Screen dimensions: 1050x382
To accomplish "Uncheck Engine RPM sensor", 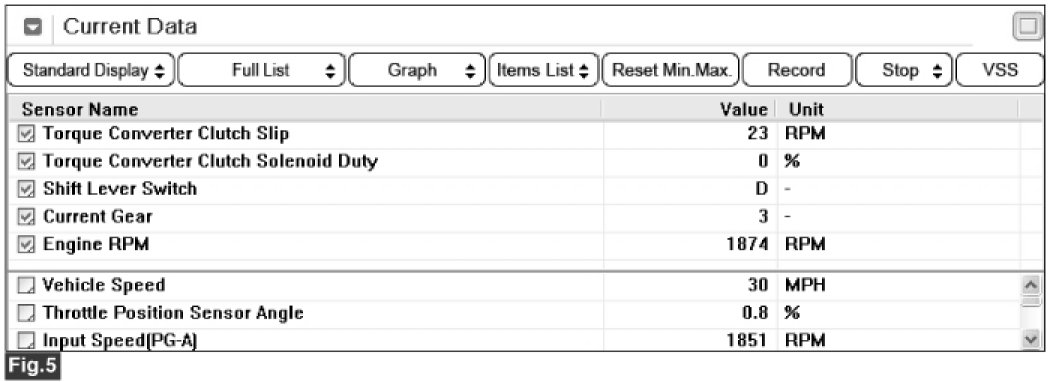I will pos(26,245).
